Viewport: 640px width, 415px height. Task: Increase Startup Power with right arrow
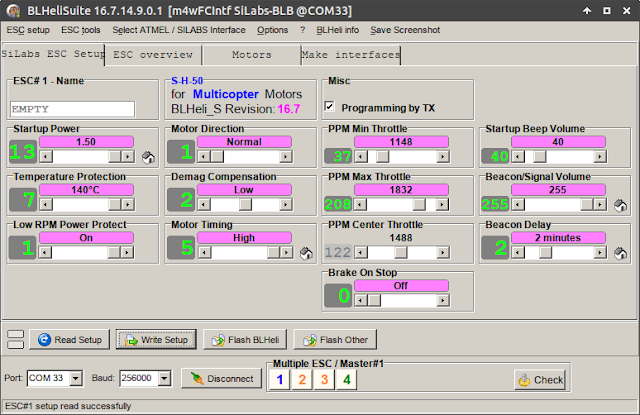pyautogui.click(x=128, y=157)
